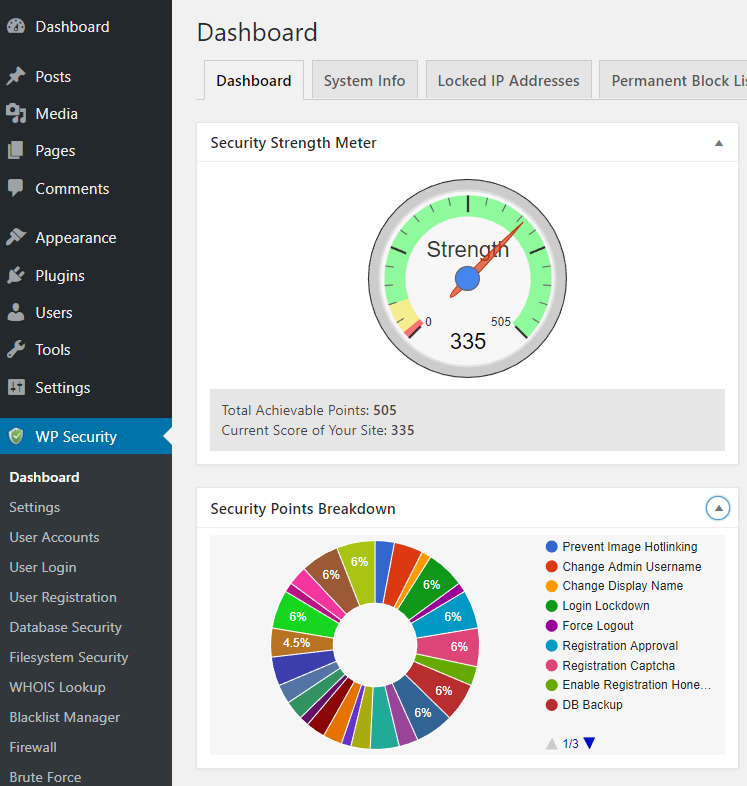This screenshot has height=786, width=747.
Task: Click the Comments speech bubble icon
Action: [16, 188]
